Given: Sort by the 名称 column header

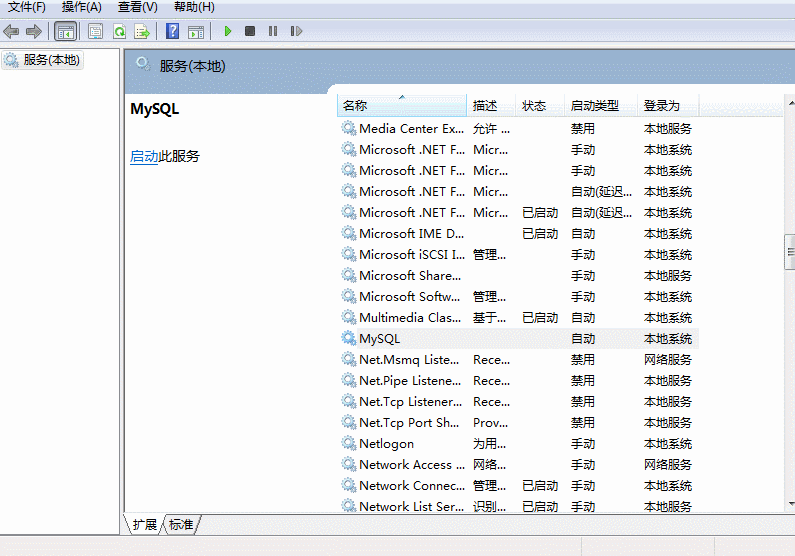Looking at the screenshot, I should pyautogui.click(x=402, y=106).
